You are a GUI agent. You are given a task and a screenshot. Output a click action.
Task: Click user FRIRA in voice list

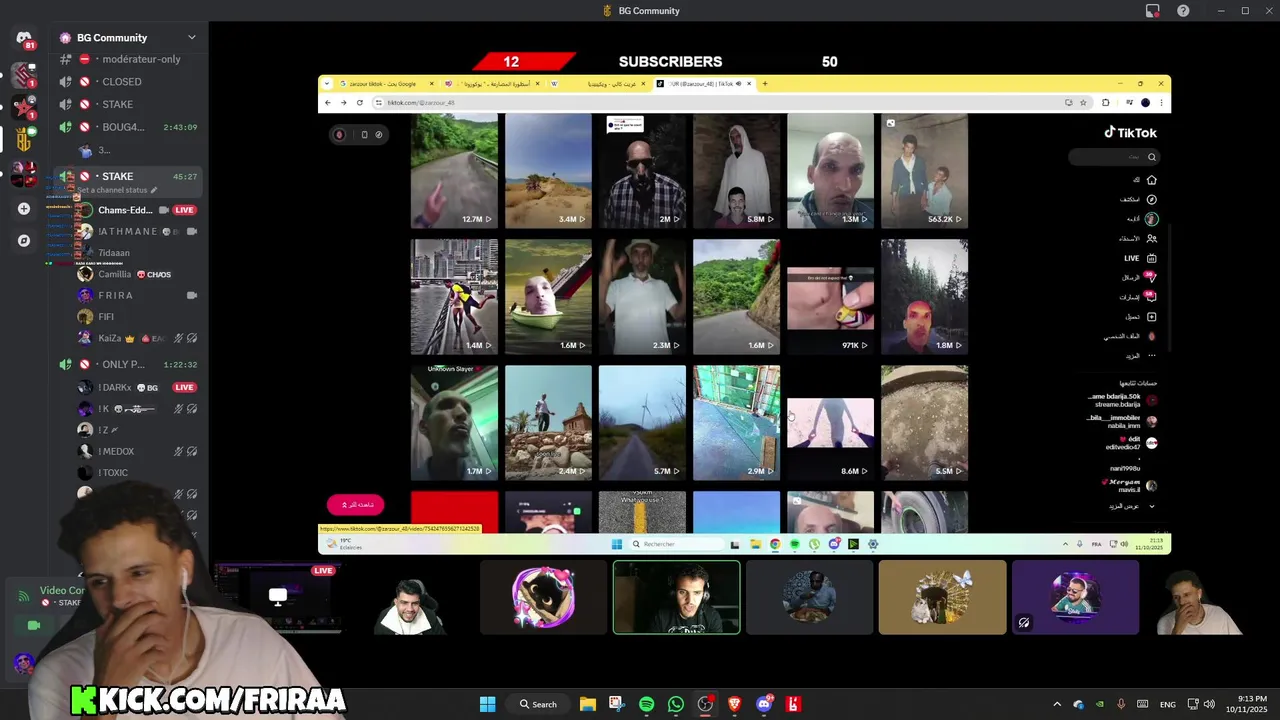click(115, 295)
